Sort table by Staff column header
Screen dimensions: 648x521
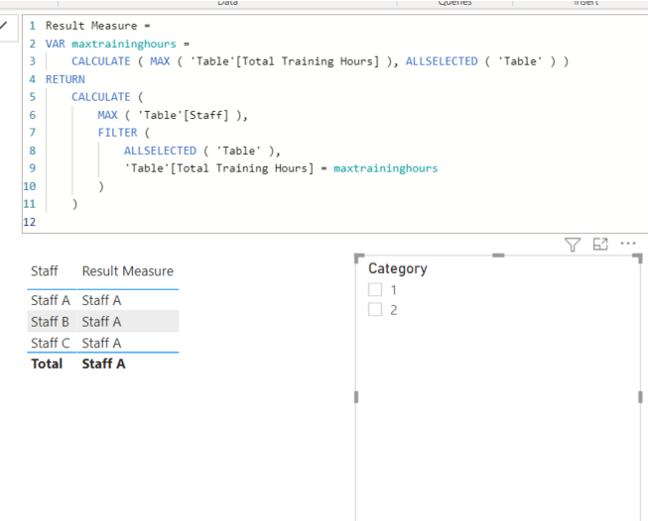pos(44,271)
